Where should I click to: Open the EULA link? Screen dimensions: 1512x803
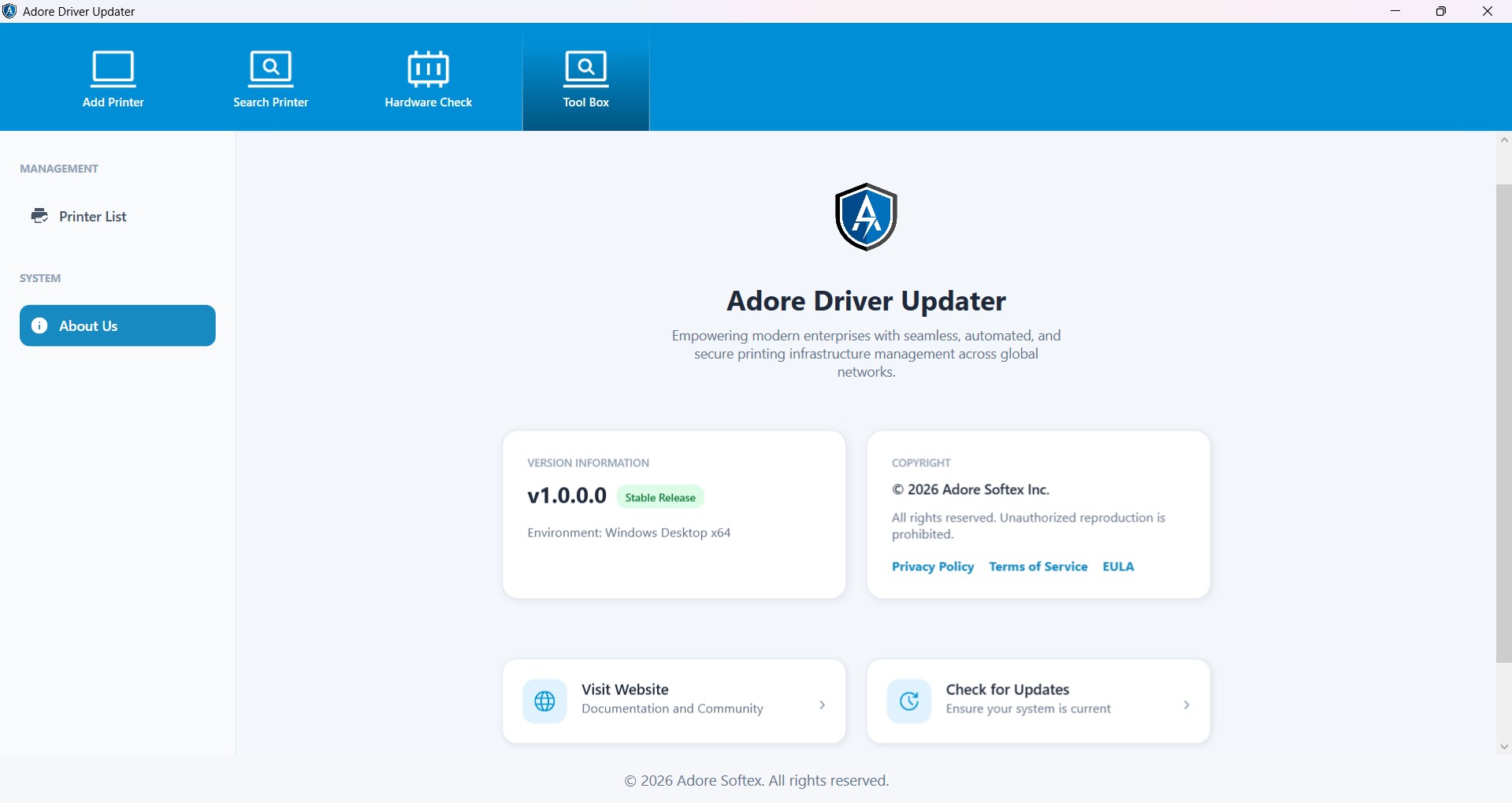[1118, 567]
